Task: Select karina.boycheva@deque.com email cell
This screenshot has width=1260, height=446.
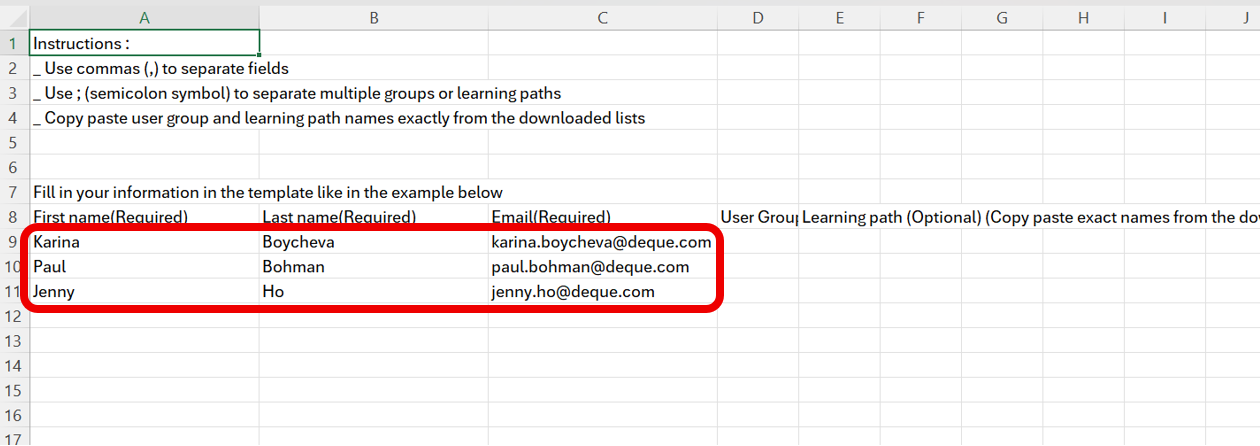Action: click(602, 242)
